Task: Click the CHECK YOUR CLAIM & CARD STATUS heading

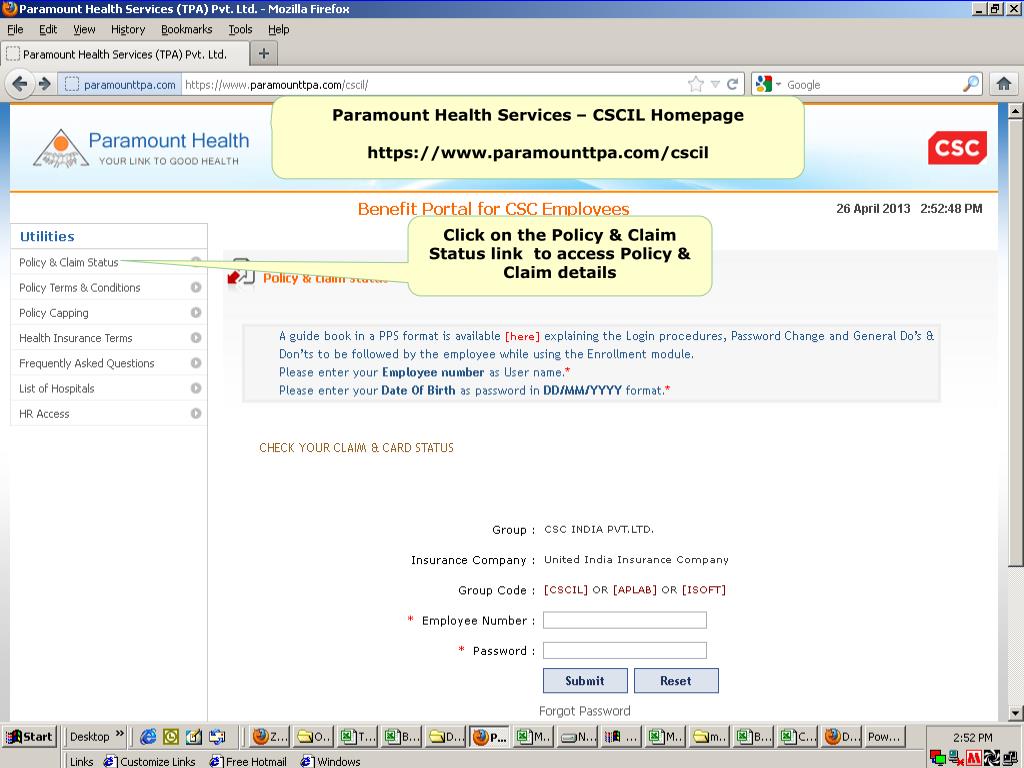Action: [x=356, y=447]
